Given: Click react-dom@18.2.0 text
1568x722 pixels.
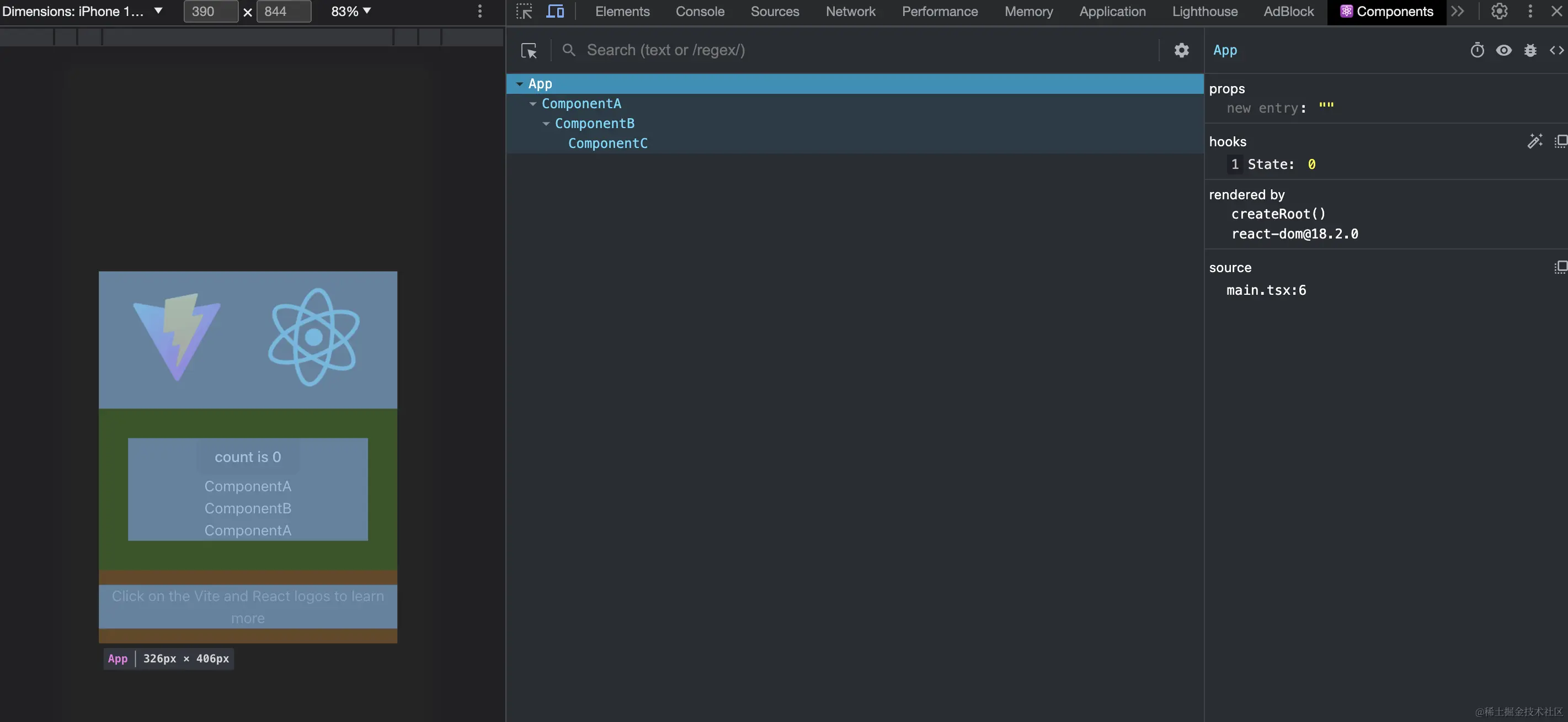Looking at the screenshot, I should [x=1295, y=234].
